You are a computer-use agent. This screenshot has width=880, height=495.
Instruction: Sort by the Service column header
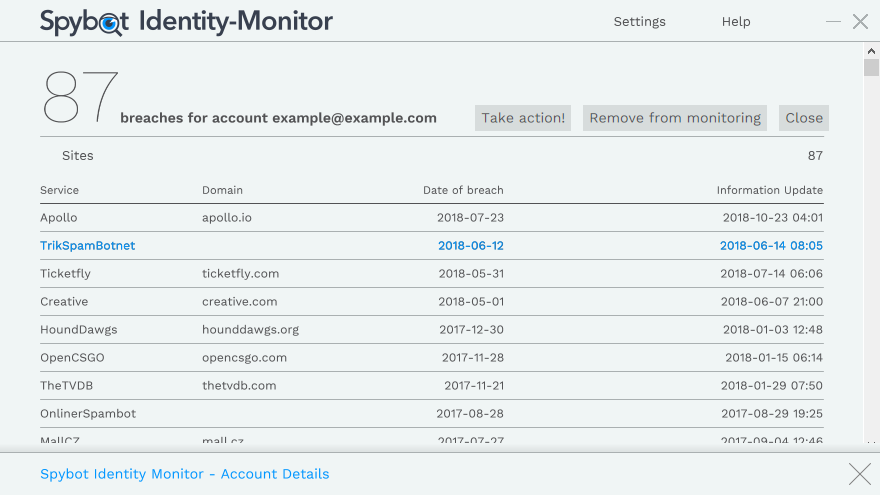(x=59, y=190)
